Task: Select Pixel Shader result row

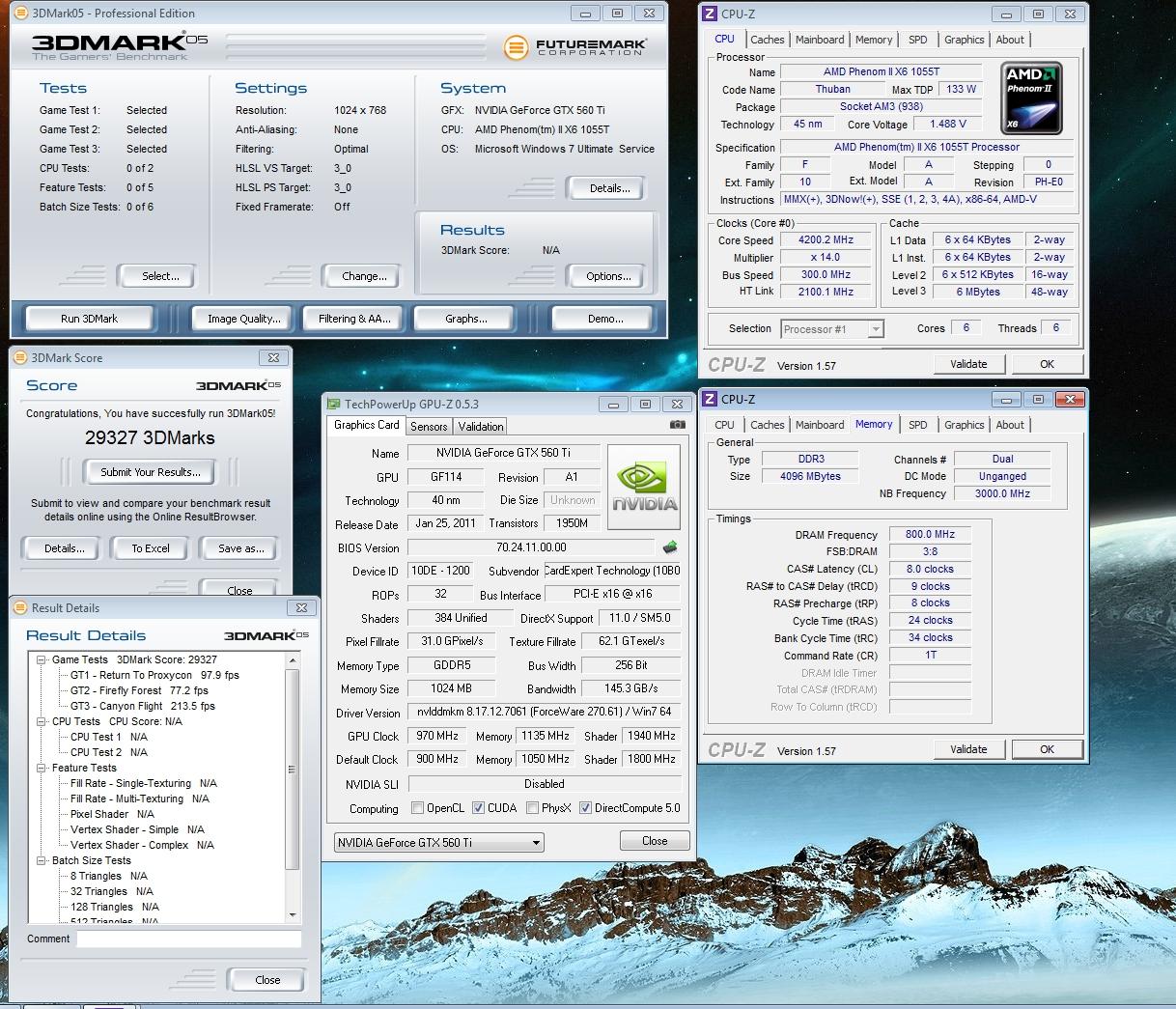Action: [x=112, y=814]
